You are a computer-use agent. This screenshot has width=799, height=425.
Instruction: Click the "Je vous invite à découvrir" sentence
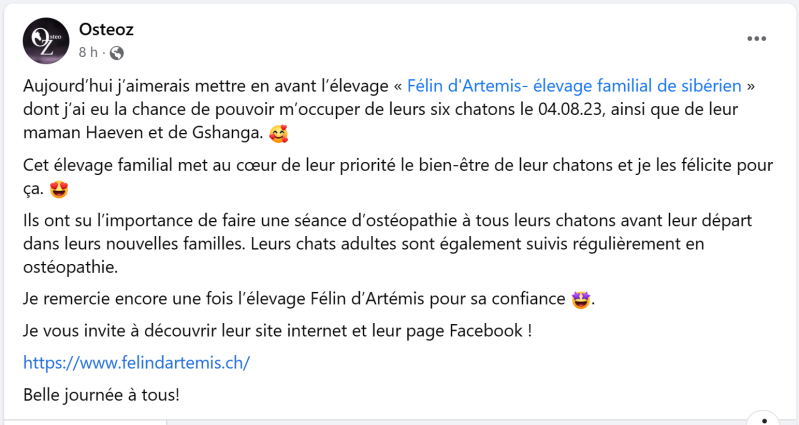click(x=276, y=330)
